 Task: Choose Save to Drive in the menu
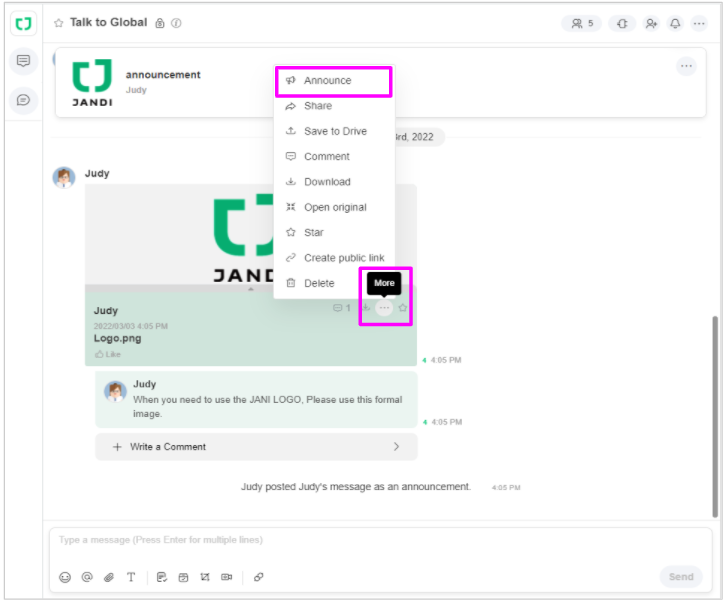tap(335, 131)
